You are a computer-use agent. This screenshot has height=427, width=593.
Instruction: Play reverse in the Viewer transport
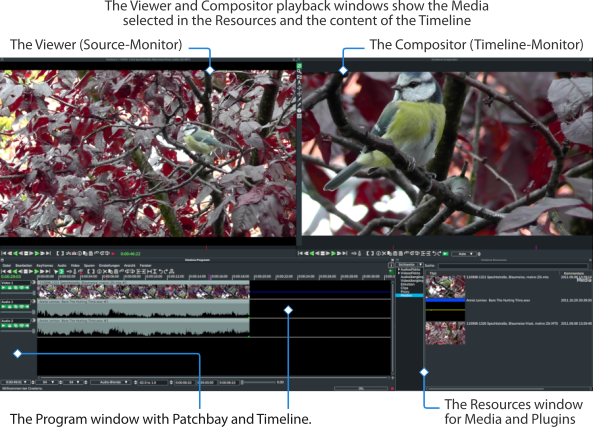[15, 254]
